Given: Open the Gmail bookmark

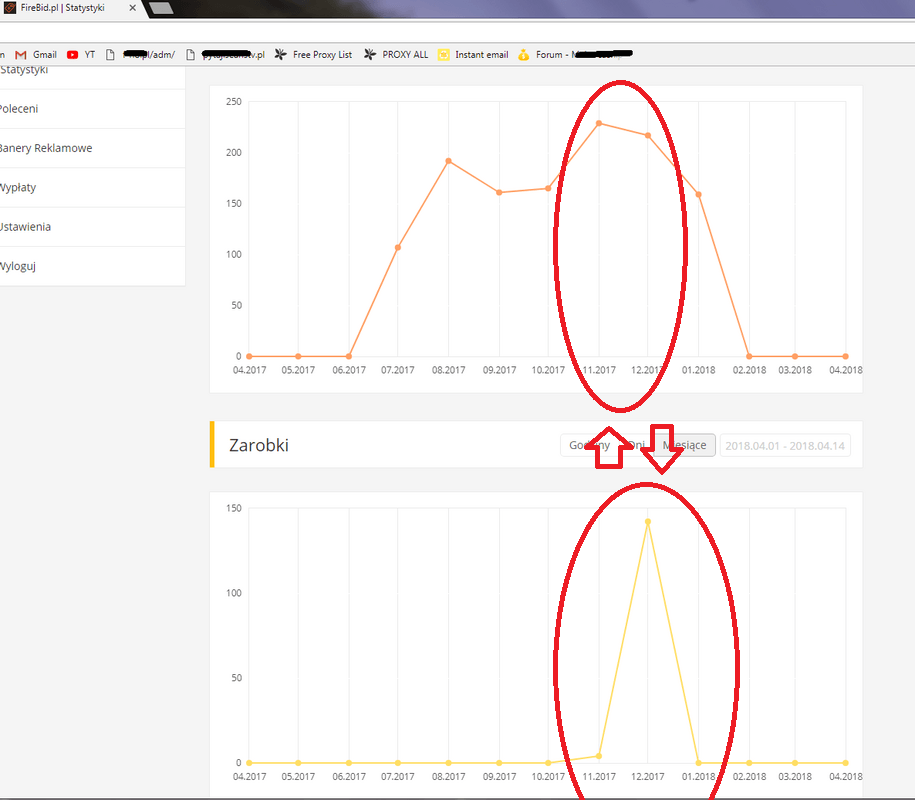Looking at the screenshot, I should (36, 54).
